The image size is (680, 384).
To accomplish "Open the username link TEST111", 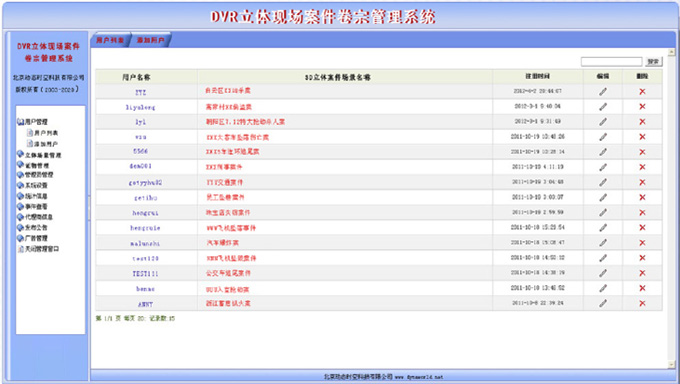I will (145, 273).
